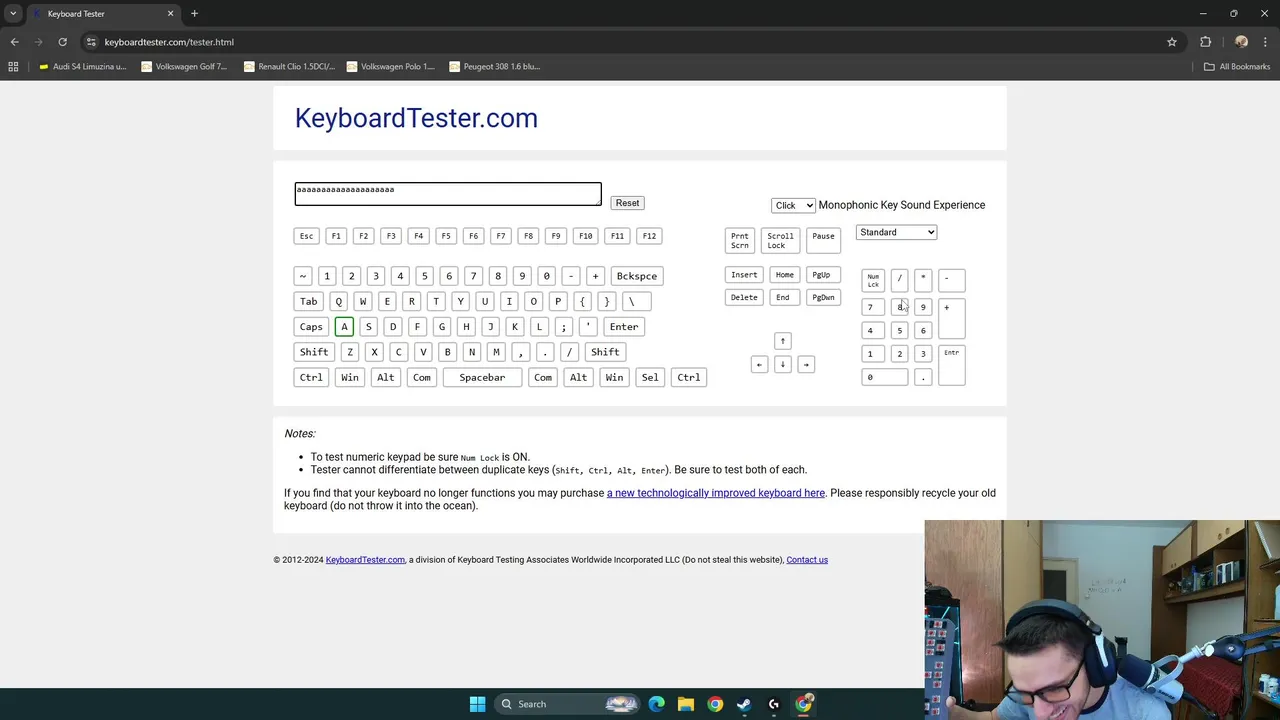Click the Home key

[785, 275]
